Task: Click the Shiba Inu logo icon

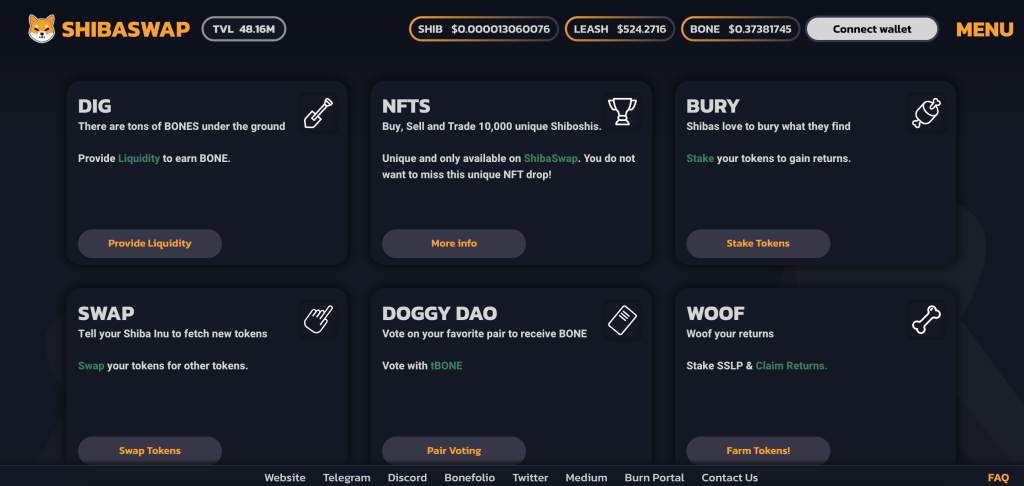Action: click(42, 29)
